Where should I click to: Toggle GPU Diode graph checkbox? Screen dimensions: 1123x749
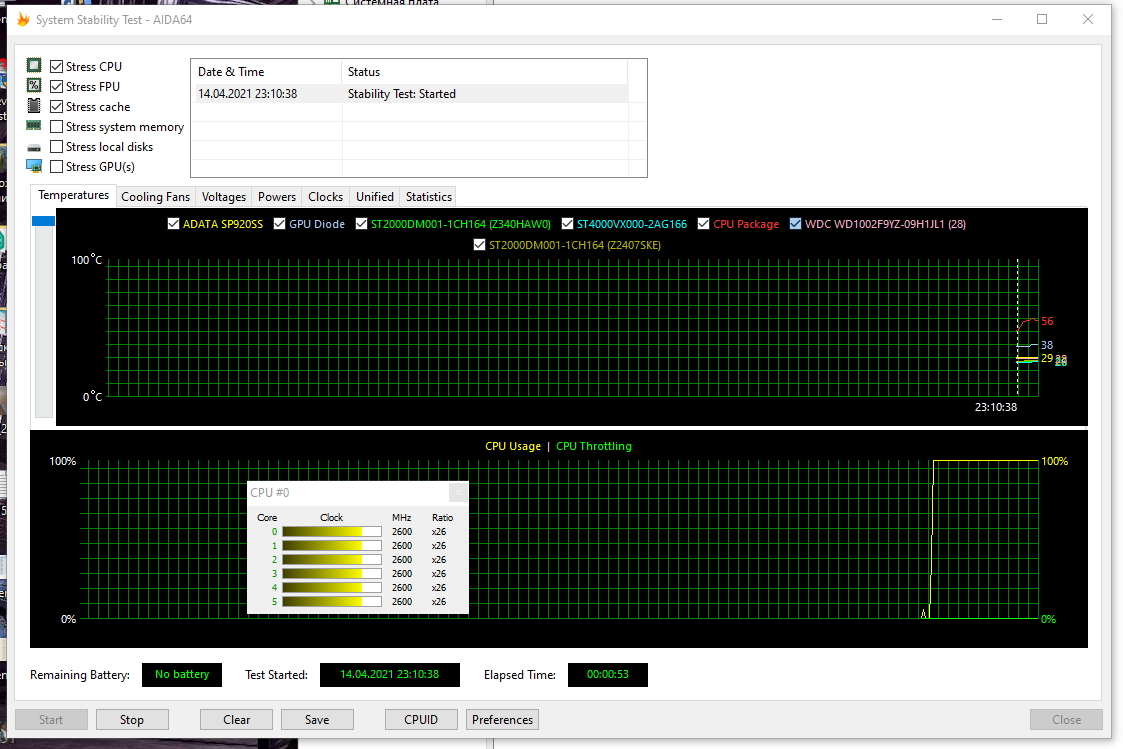[279, 224]
